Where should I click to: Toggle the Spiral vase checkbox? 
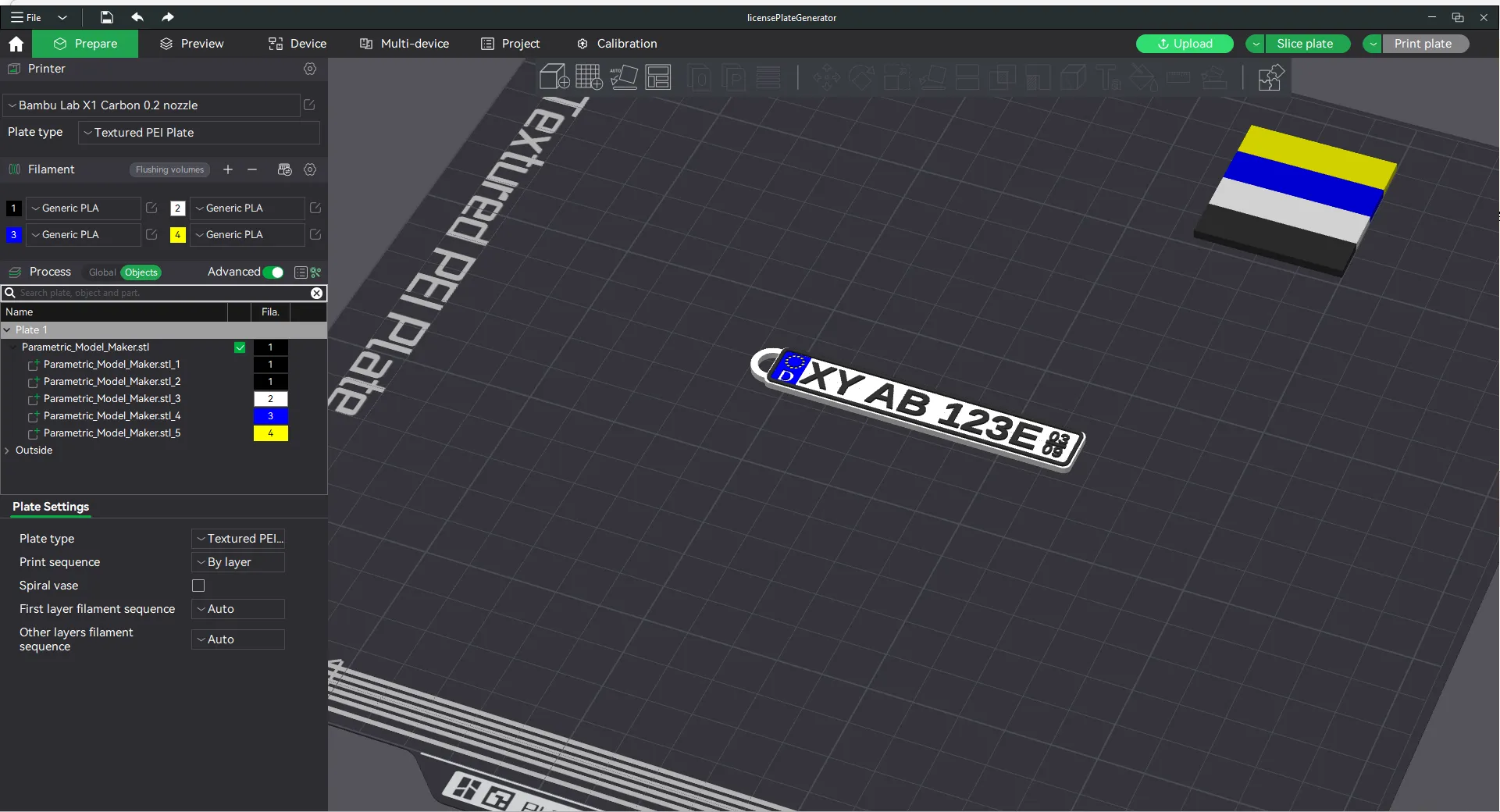click(198, 586)
